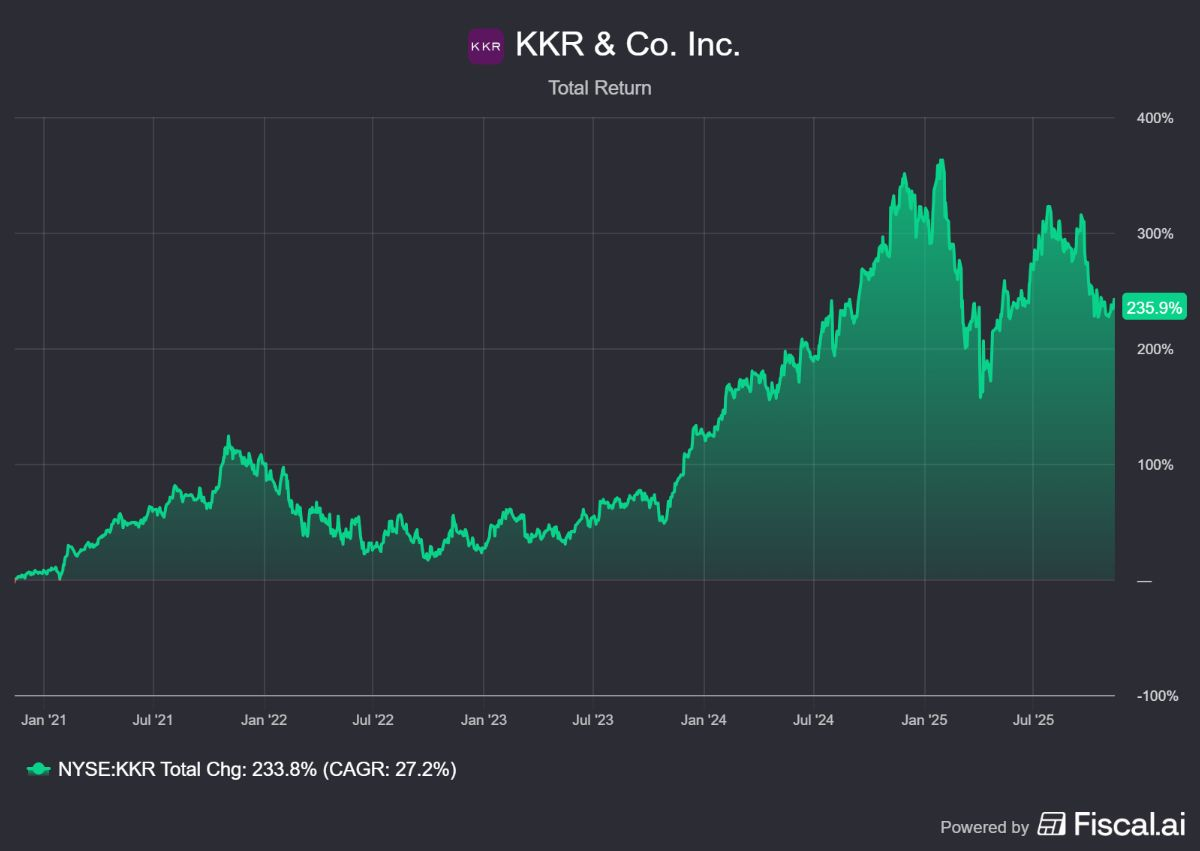
Task: Click the Fiscal.ai logo icon
Action: click(1051, 824)
